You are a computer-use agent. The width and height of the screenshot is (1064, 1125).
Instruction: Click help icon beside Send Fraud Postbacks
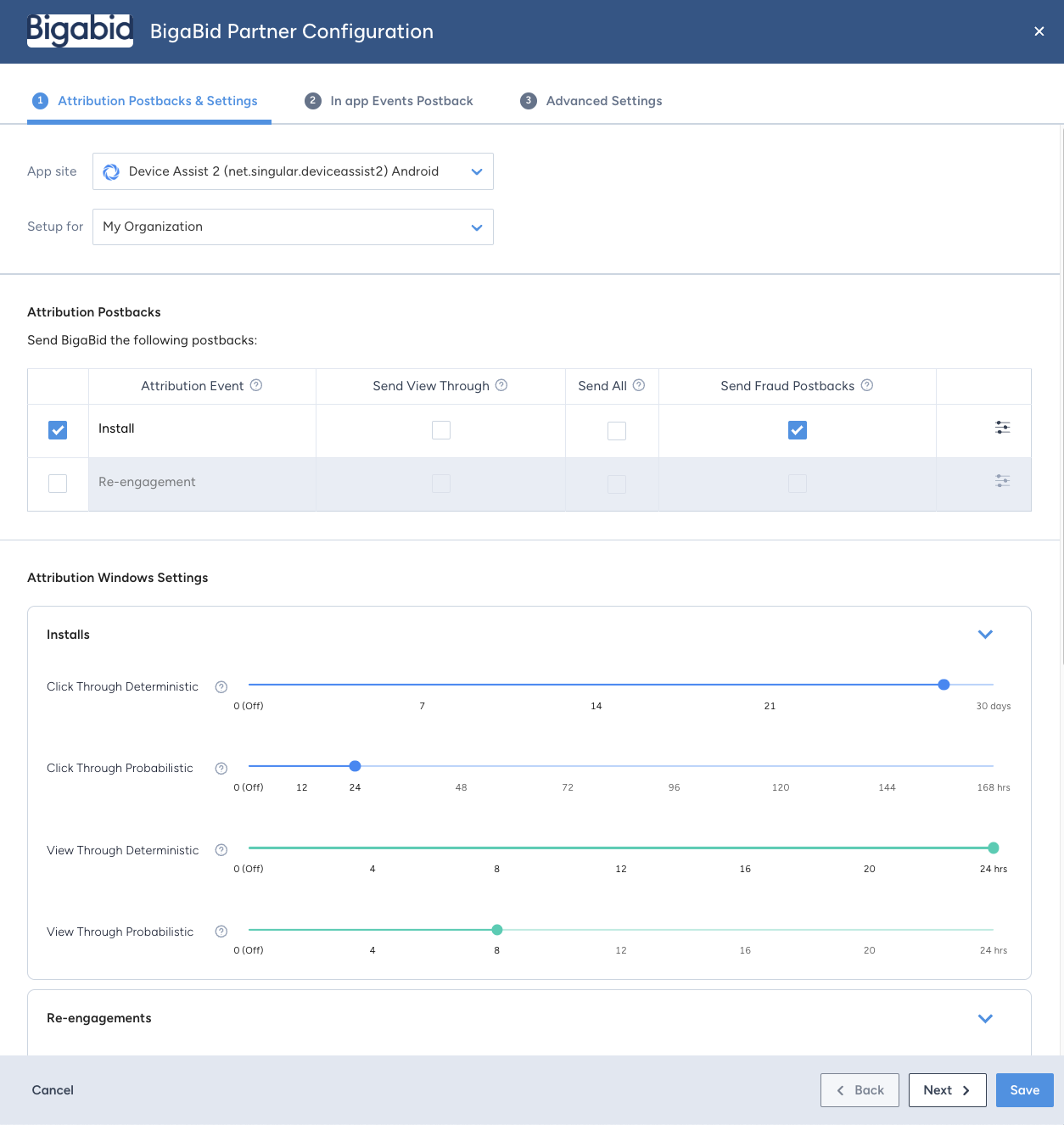coord(867,385)
